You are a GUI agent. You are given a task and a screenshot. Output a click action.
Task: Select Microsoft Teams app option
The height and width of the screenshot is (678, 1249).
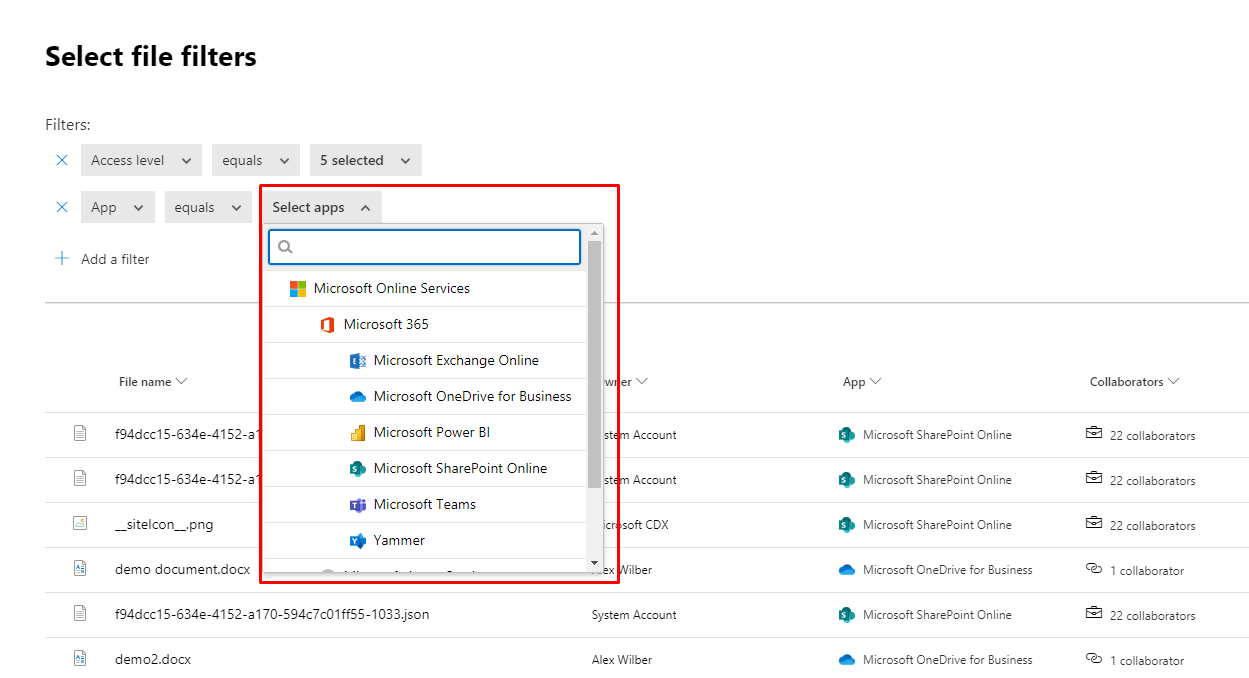click(x=424, y=505)
